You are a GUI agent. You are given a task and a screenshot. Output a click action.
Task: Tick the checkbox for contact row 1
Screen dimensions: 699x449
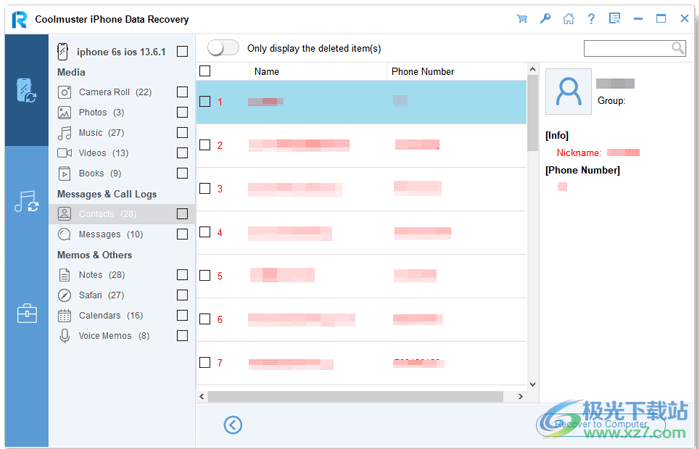pyautogui.click(x=205, y=102)
